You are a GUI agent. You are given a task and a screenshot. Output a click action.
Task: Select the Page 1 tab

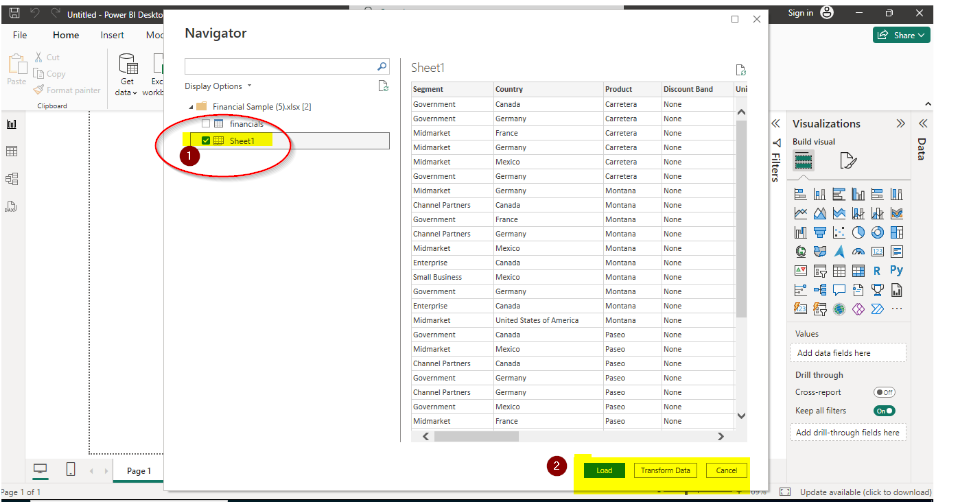coord(138,471)
